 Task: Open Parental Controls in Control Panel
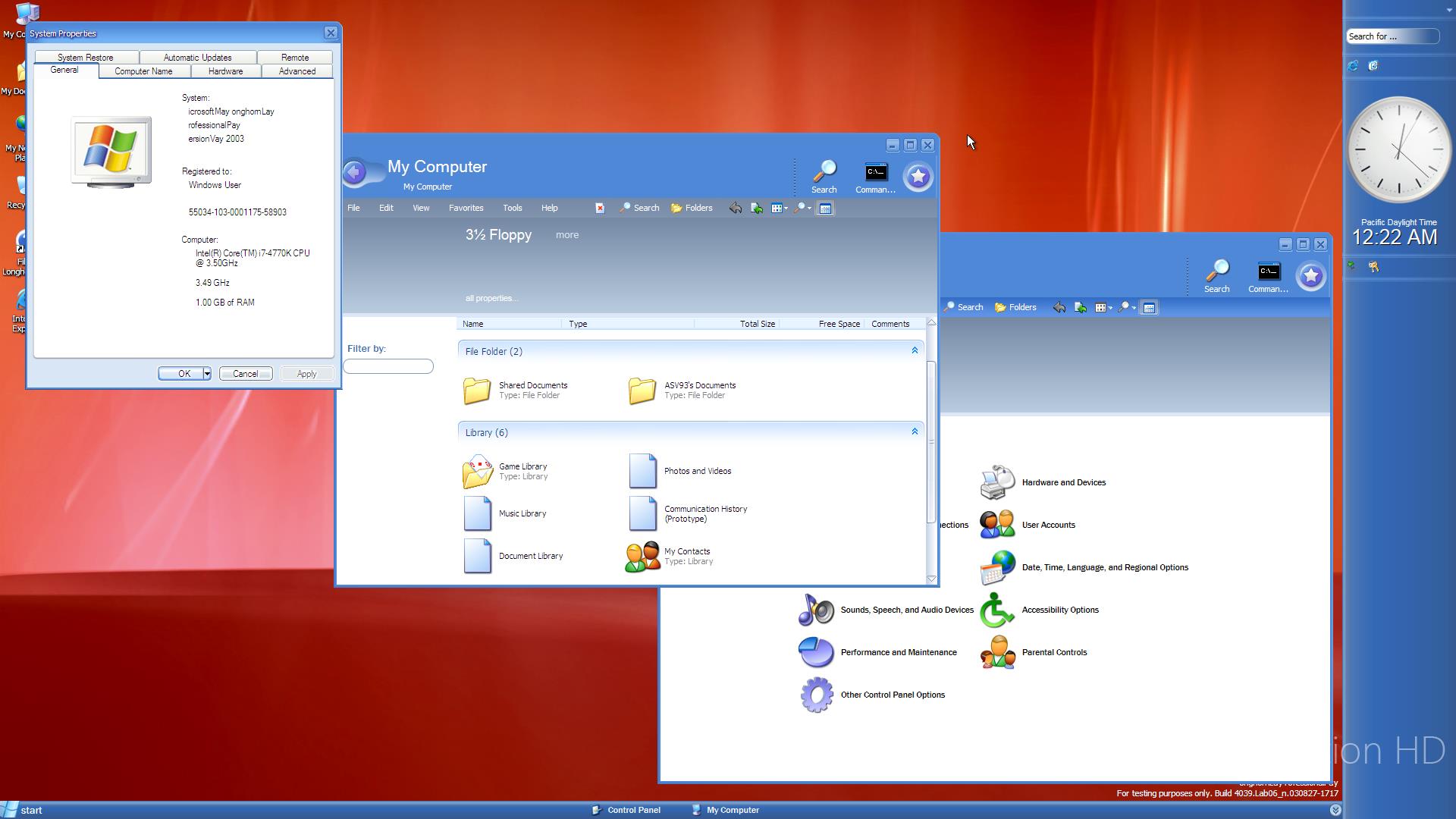pos(1053,652)
